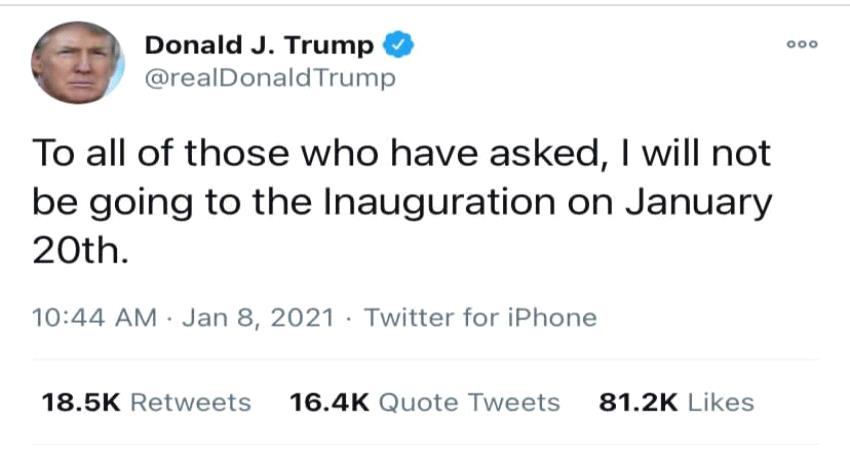The height and width of the screenshot is (450, 850).
Task: Click the 16.4K quote tweet count
Action: (x=329, y=402)
